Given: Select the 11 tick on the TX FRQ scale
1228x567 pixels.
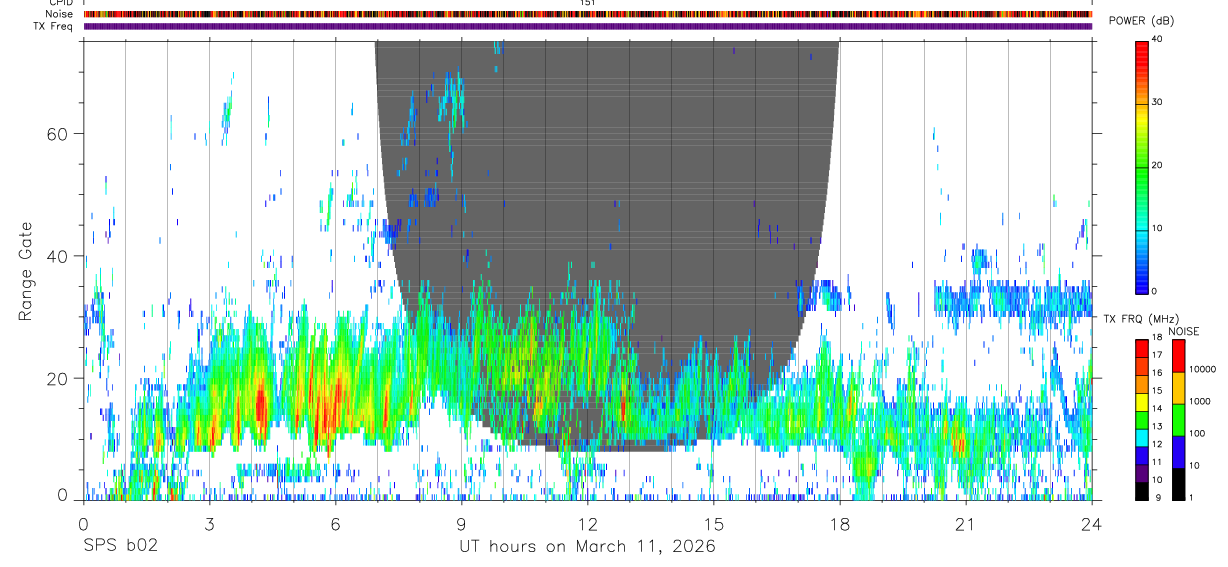Looking at the screenshot, I should point(1158,462).
